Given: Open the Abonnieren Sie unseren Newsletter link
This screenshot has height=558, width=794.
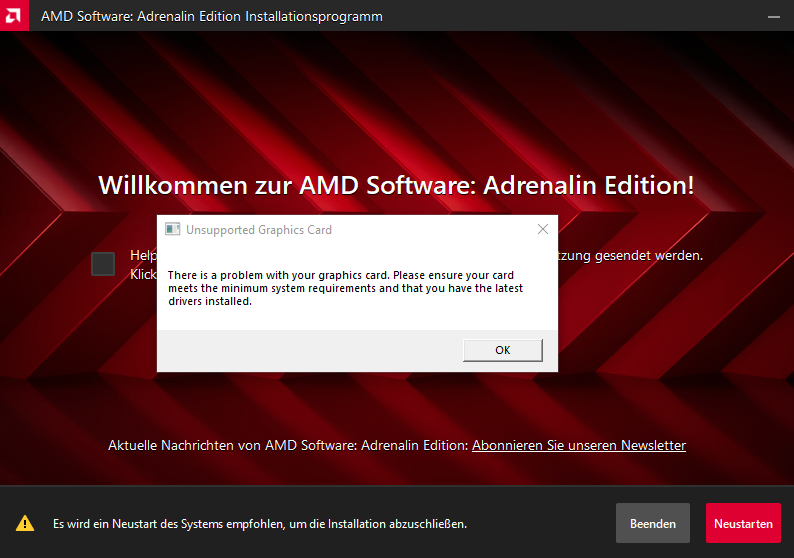Looking at the screenshot, I should (579, 445).
